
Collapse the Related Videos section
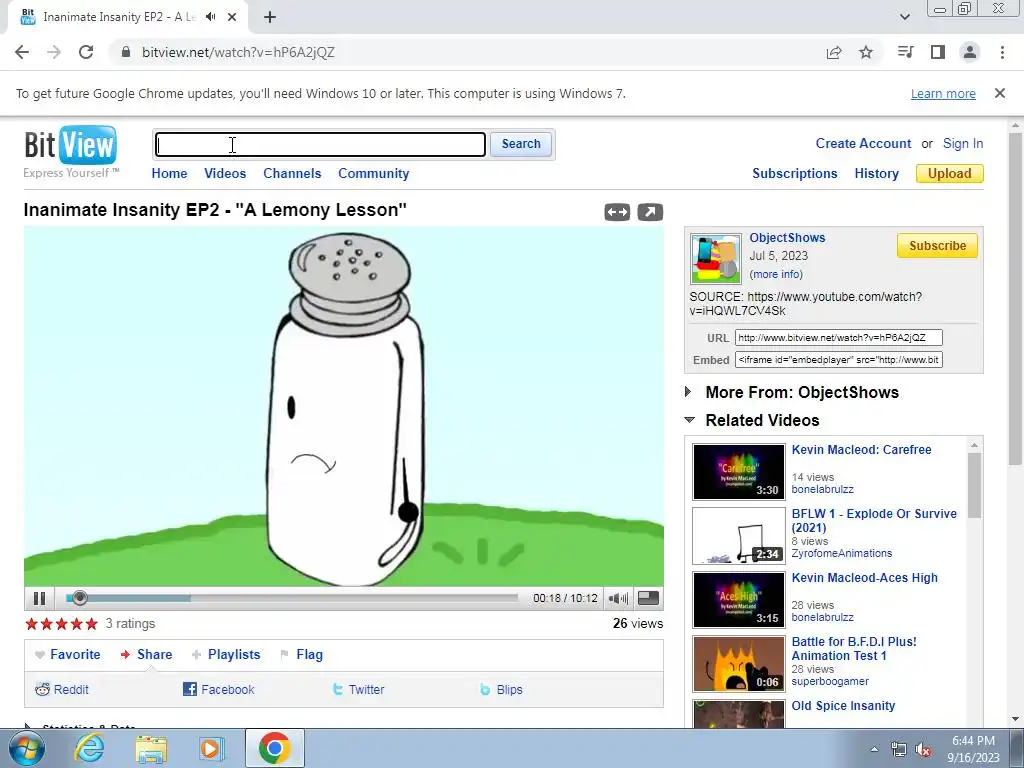point(762,421)
